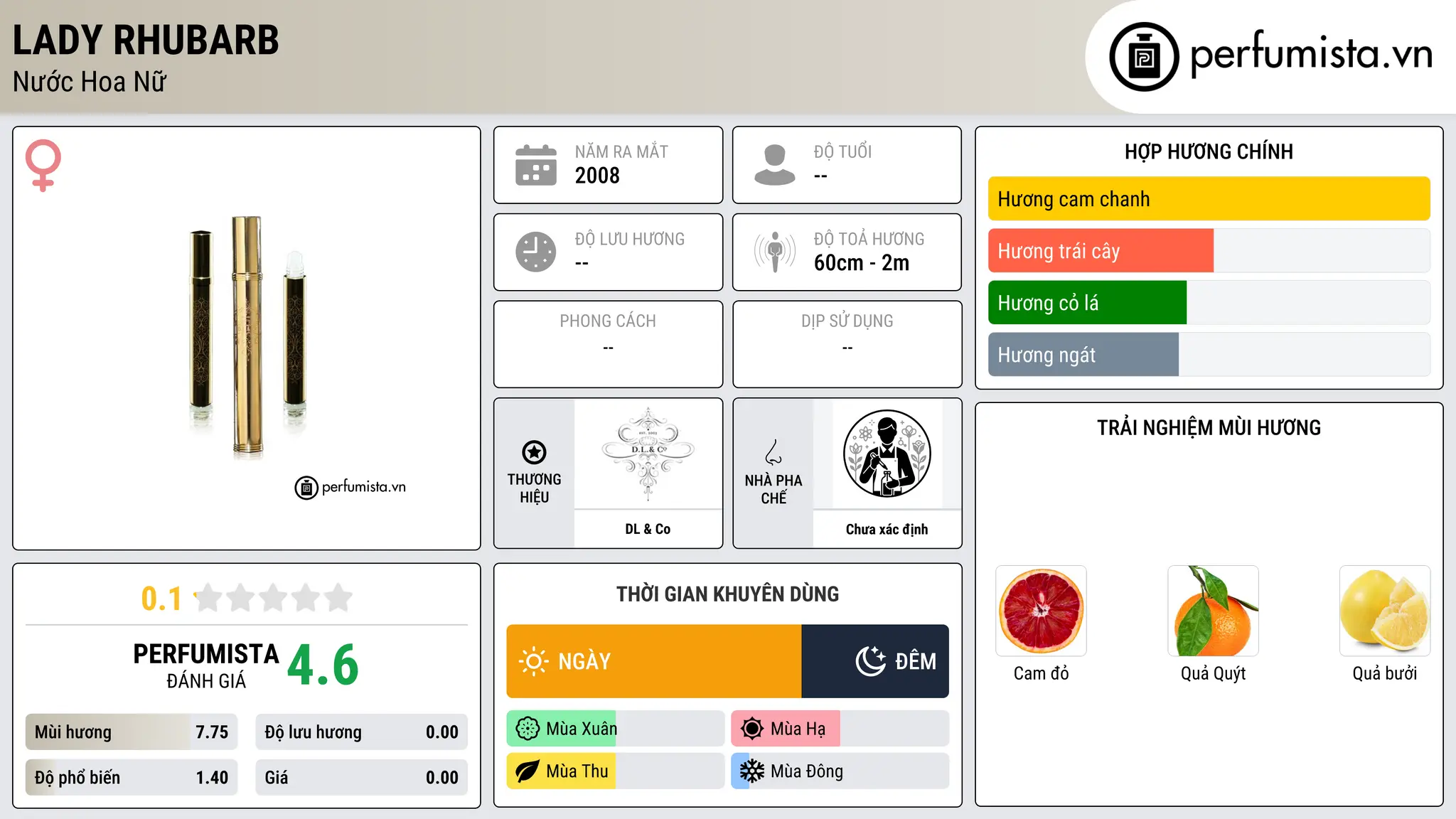Click the small perfumista.vn watermark logo on product image
This screenshot has height=819, width=1456.
(x=350, y=488)
